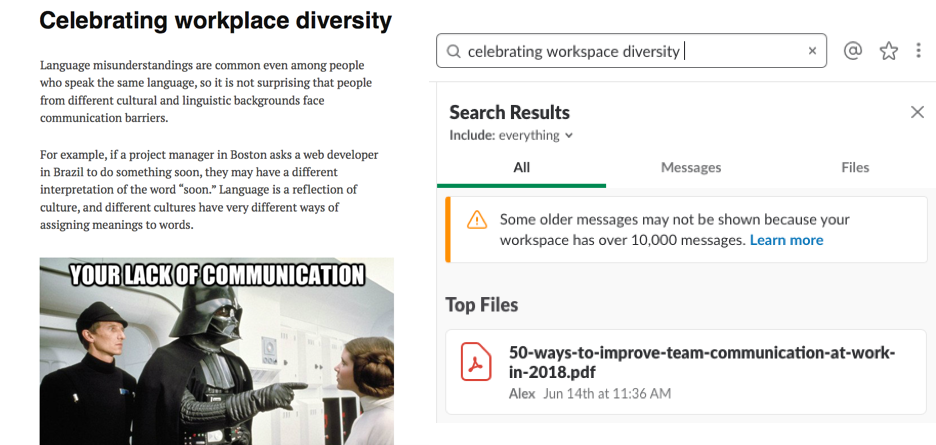Open the three-dot more menu
The width and height of the screenshot is (936, 445).
point(918,51)
